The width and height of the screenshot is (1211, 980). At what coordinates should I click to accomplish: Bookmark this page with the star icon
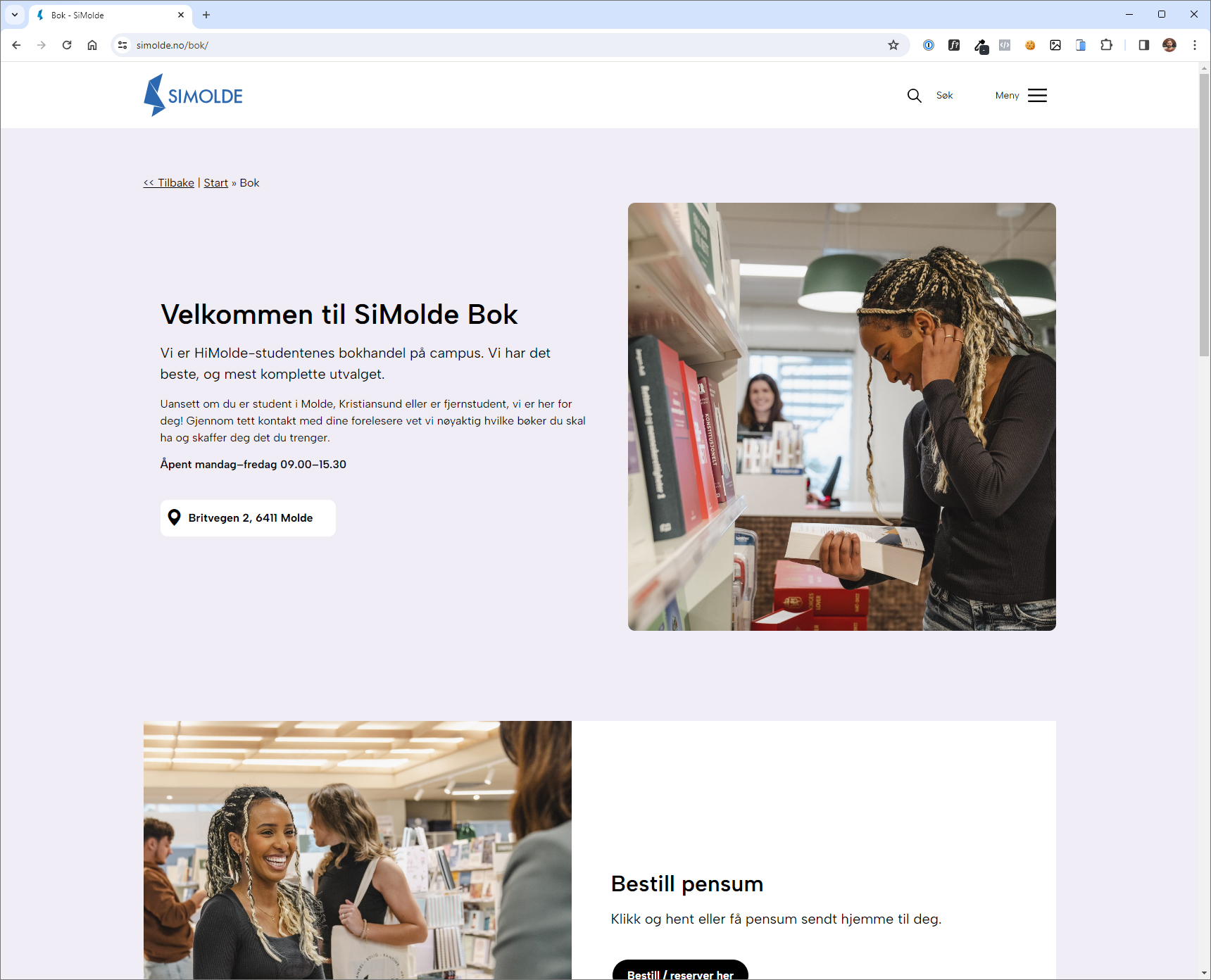pyautogui.click(x=893, y=45)
